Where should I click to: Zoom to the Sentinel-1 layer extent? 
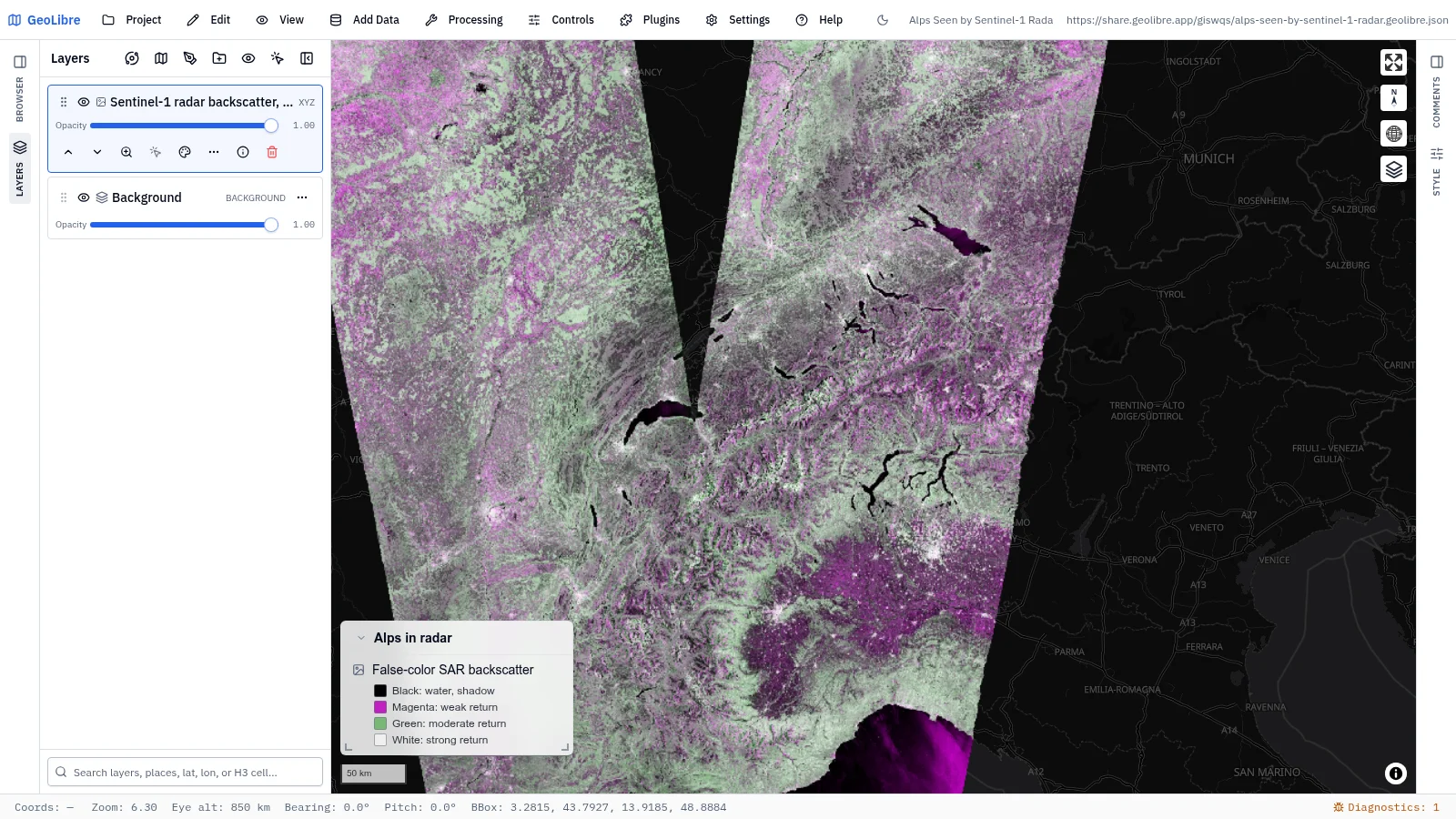pyautogui.click(x=126, y=152)
